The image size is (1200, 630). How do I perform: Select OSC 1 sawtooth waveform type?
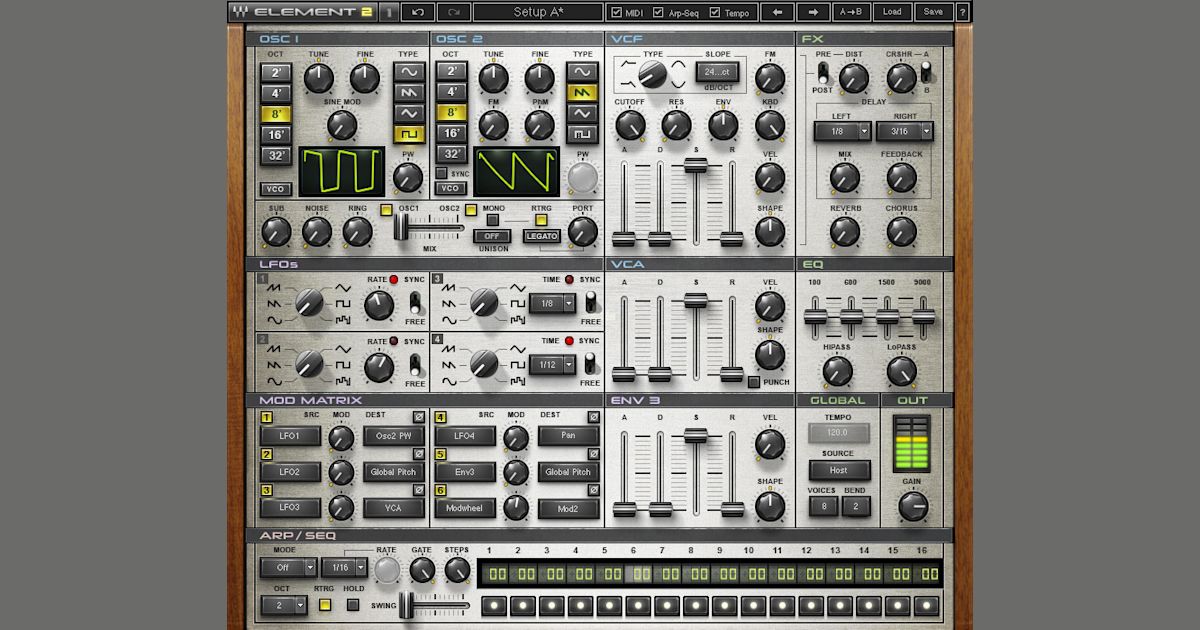(410, 93)
